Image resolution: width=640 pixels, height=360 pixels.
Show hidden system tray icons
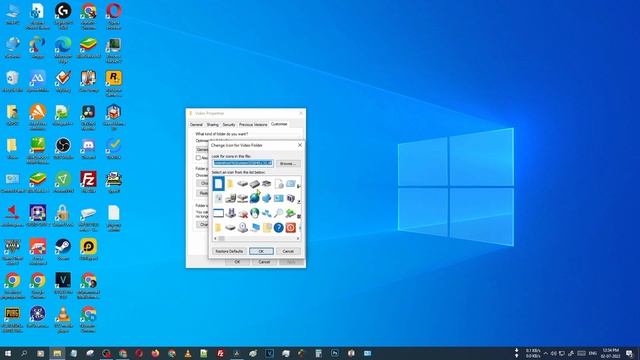[x=546, y=353]
